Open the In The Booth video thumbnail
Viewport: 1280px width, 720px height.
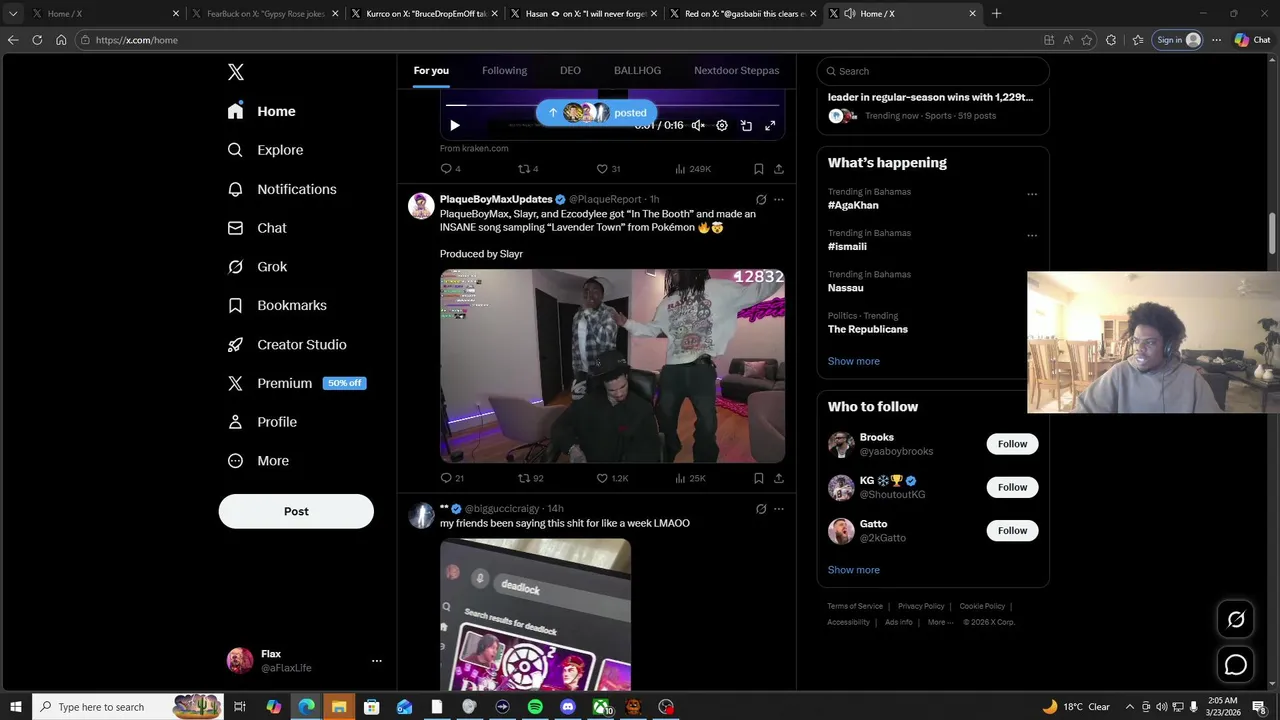(x=612, y=366)
